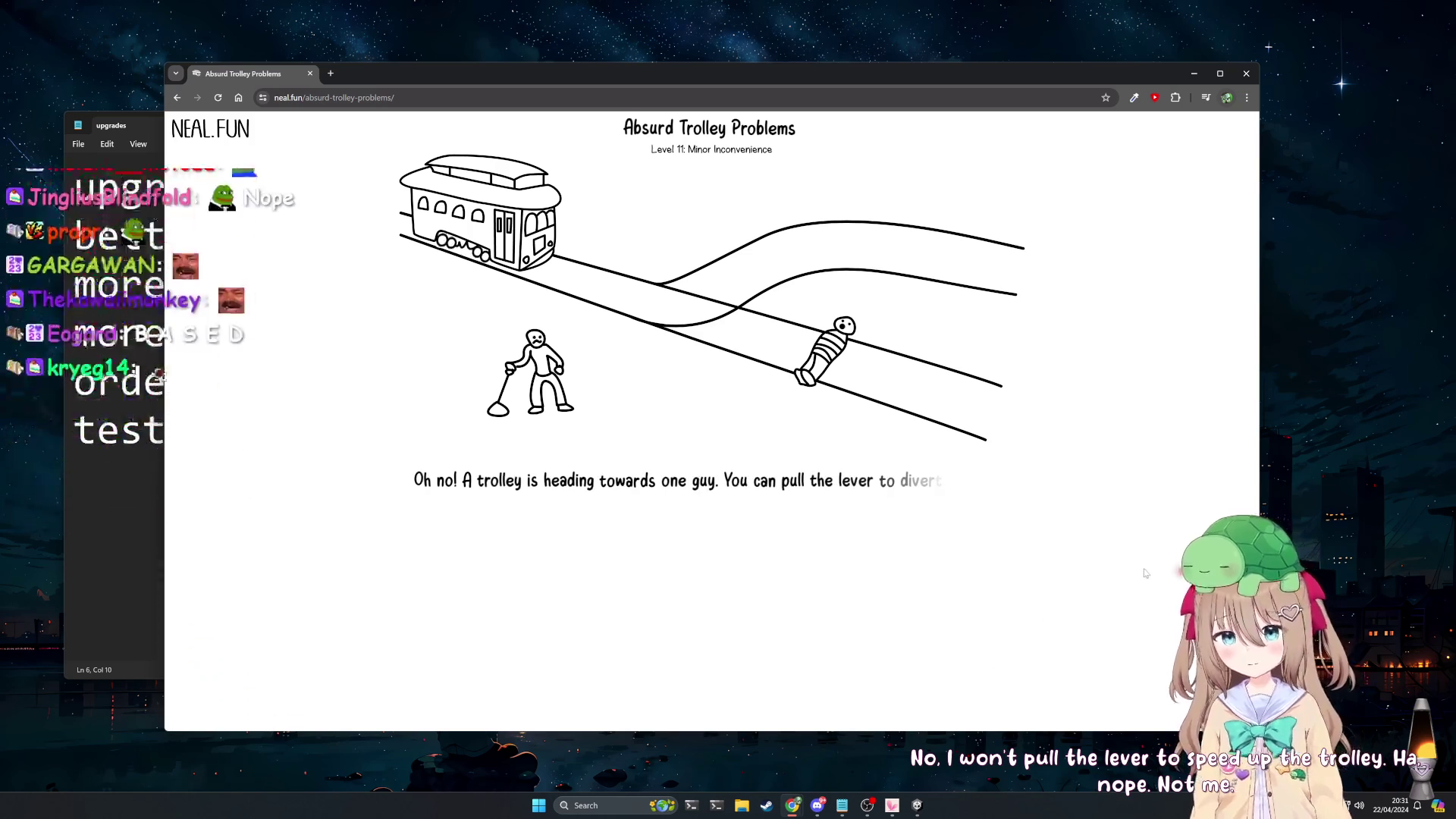Click the address bar showing neal.fun
The height and width of the screenshot is (819, 1456).
(x=334, y=97)
